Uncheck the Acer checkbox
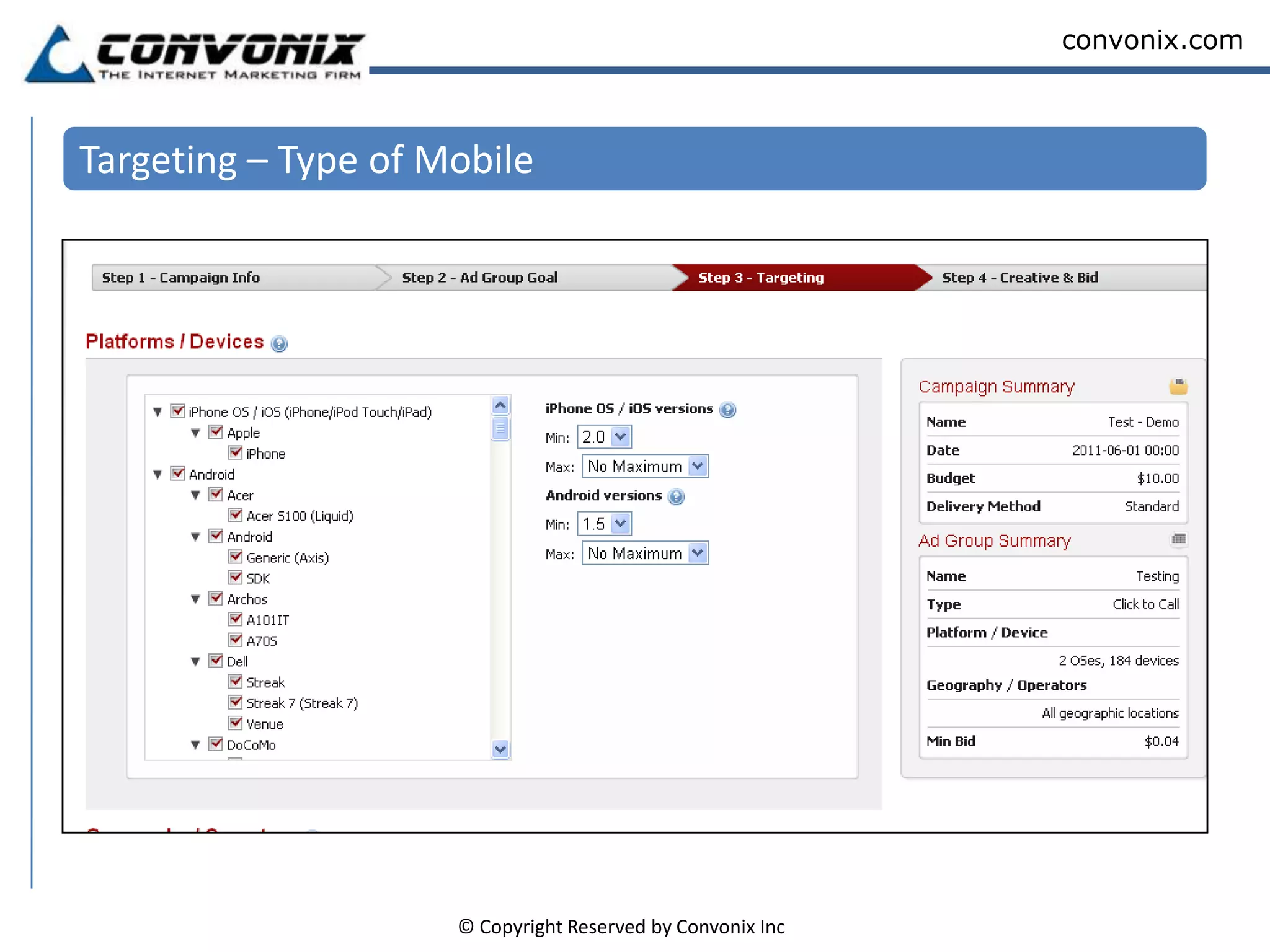 pyautogui.click(x=216, y=494)
